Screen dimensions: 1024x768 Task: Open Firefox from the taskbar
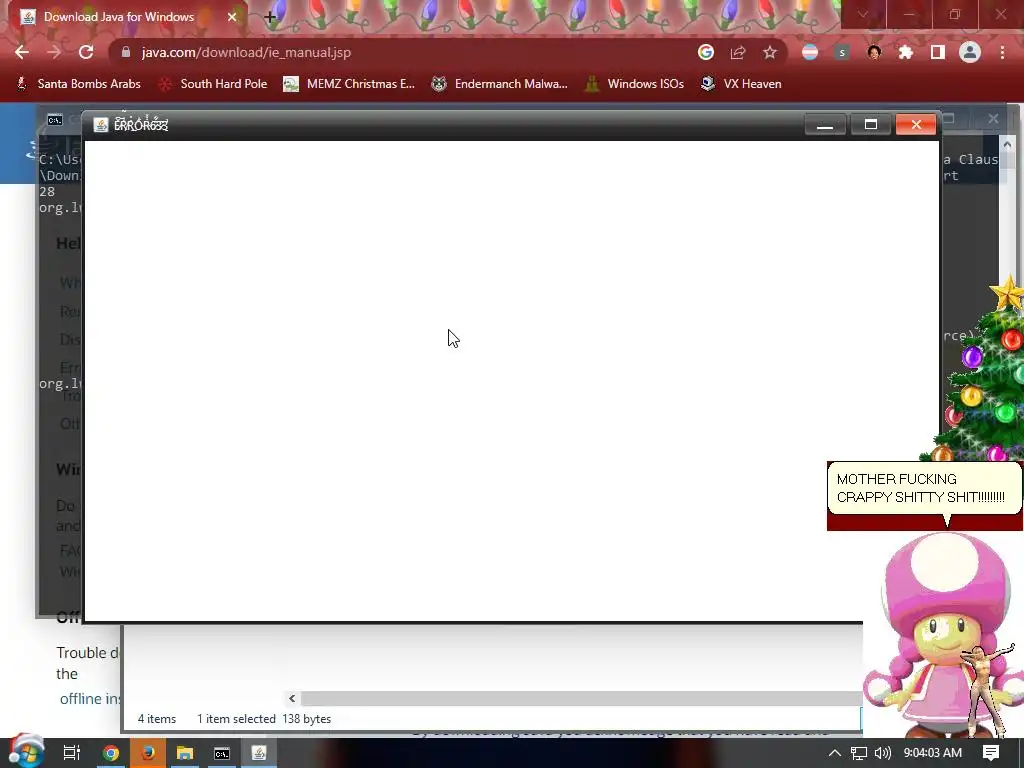point(148,753)
